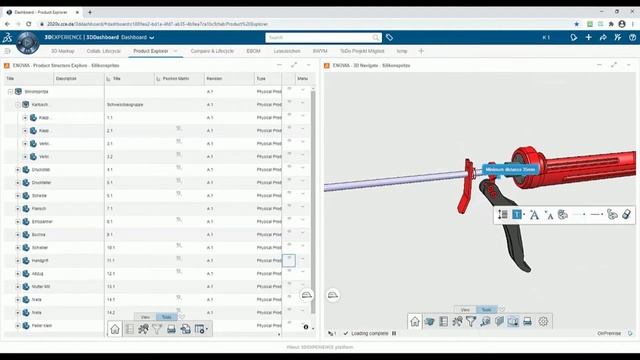Click the plus add icon in top bar
This screenshot has width=640, height=360.
click(x=589, y=38)
